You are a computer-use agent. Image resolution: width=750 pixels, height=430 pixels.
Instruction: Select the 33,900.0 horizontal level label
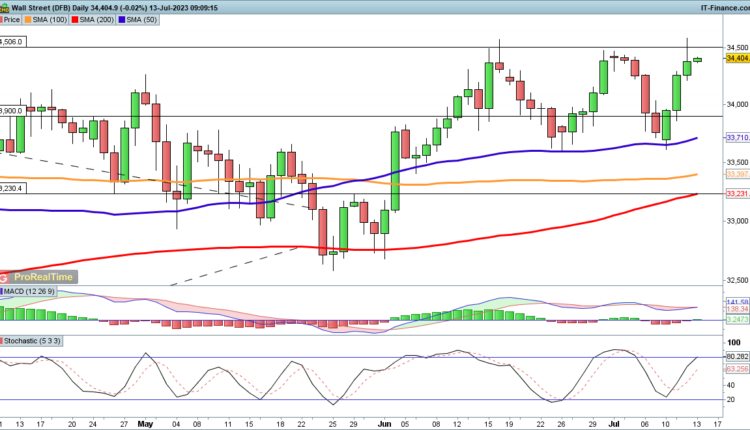(x=12, y=111)
